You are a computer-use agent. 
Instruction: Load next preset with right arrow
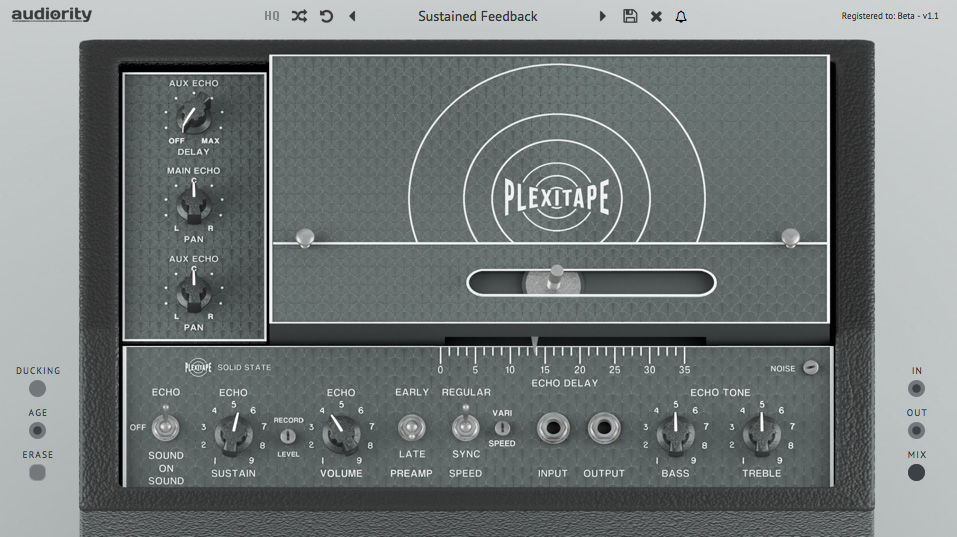602,16
